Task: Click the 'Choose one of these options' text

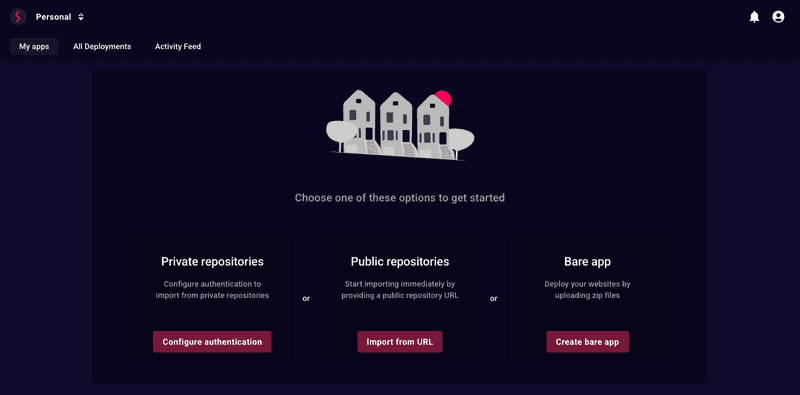Action: 400,198
